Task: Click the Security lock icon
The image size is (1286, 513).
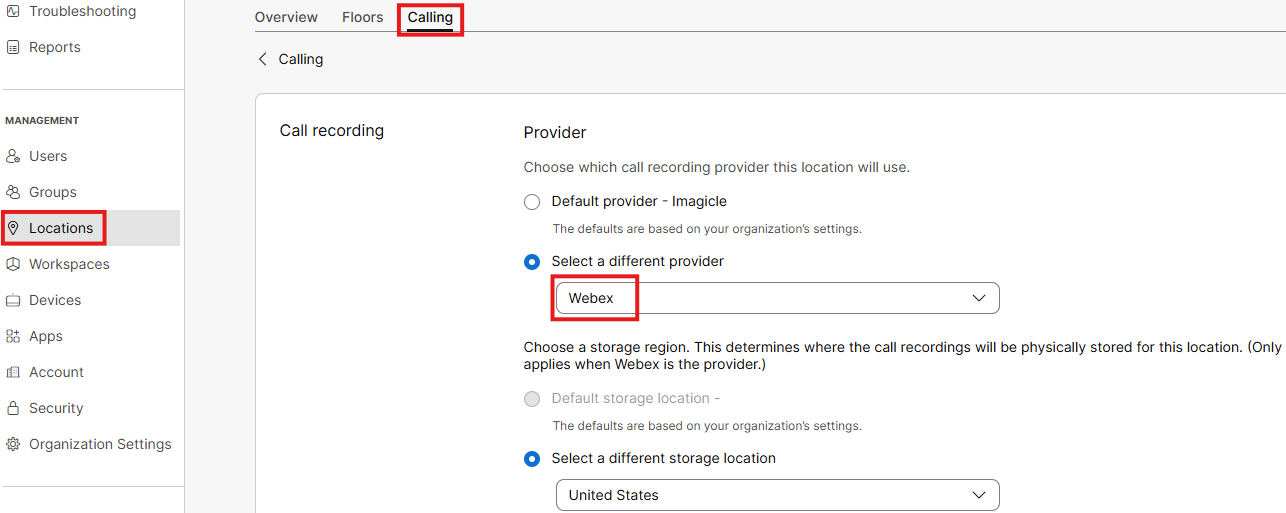Action: coord(13,408)
